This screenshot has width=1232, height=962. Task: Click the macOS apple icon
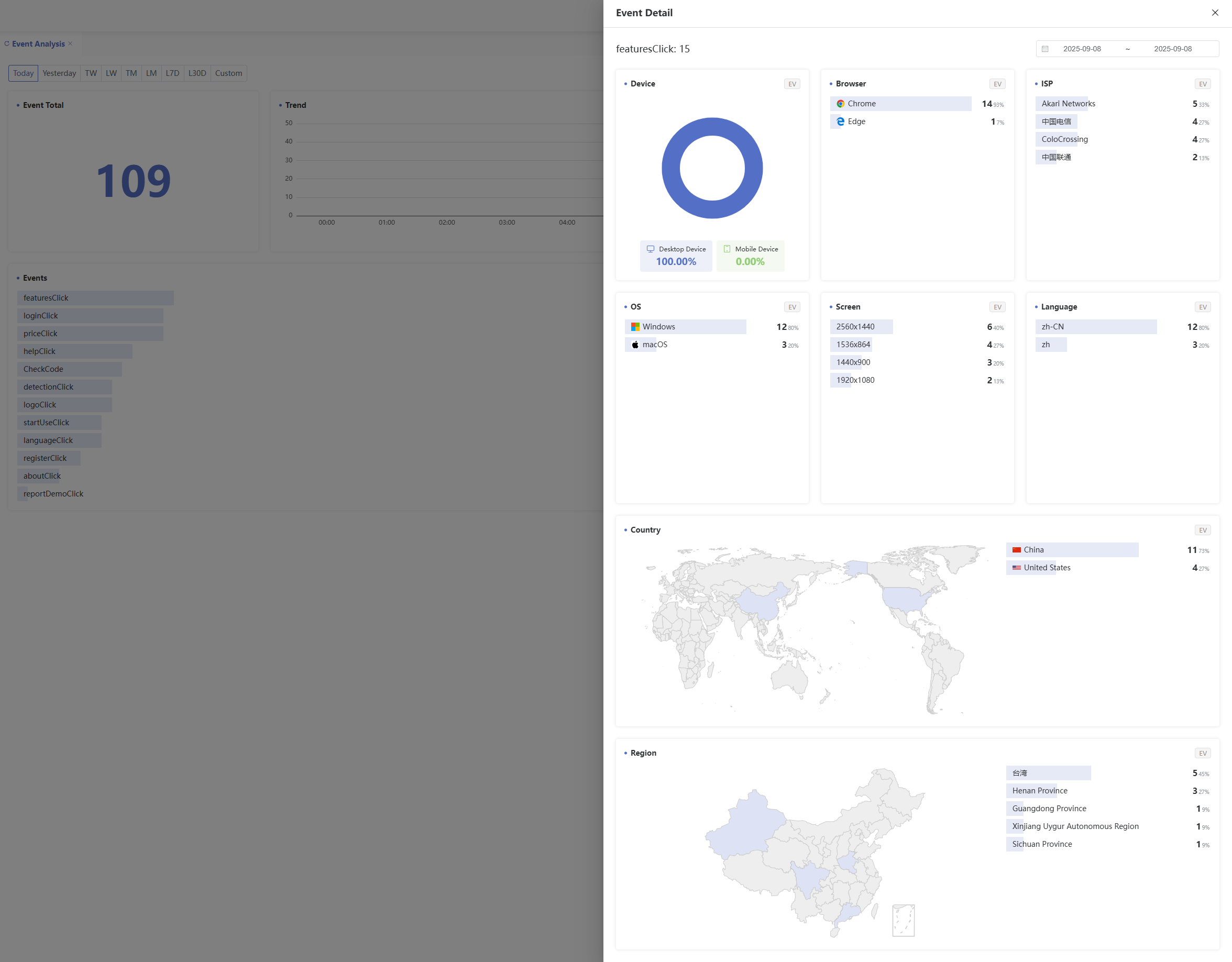coord(635,345)
